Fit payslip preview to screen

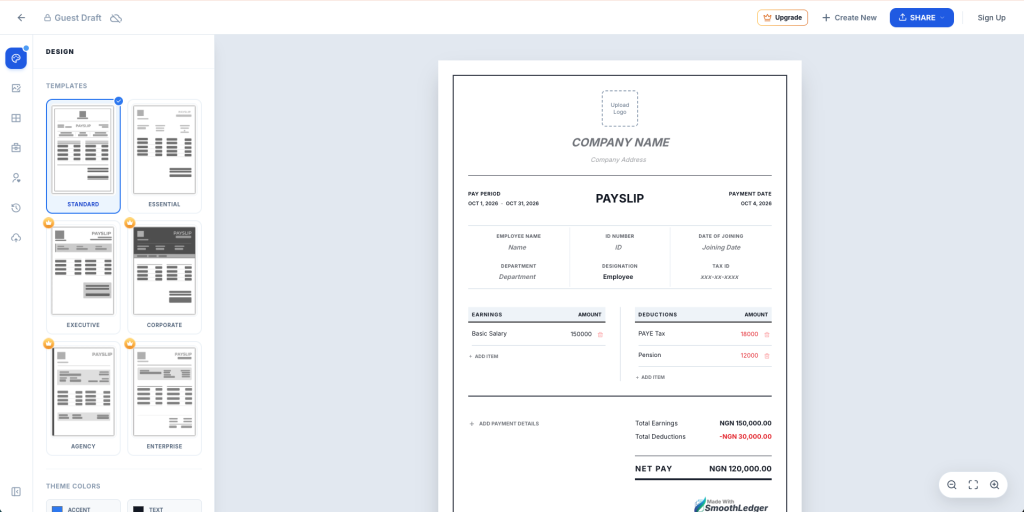[973, 485]
